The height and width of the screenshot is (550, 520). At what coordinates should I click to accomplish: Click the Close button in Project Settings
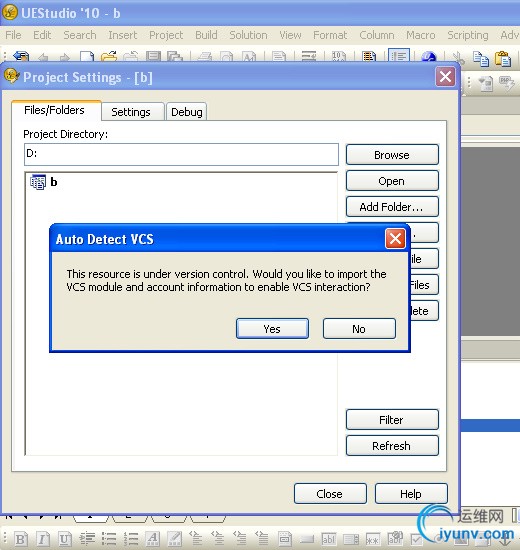point(330,494)
